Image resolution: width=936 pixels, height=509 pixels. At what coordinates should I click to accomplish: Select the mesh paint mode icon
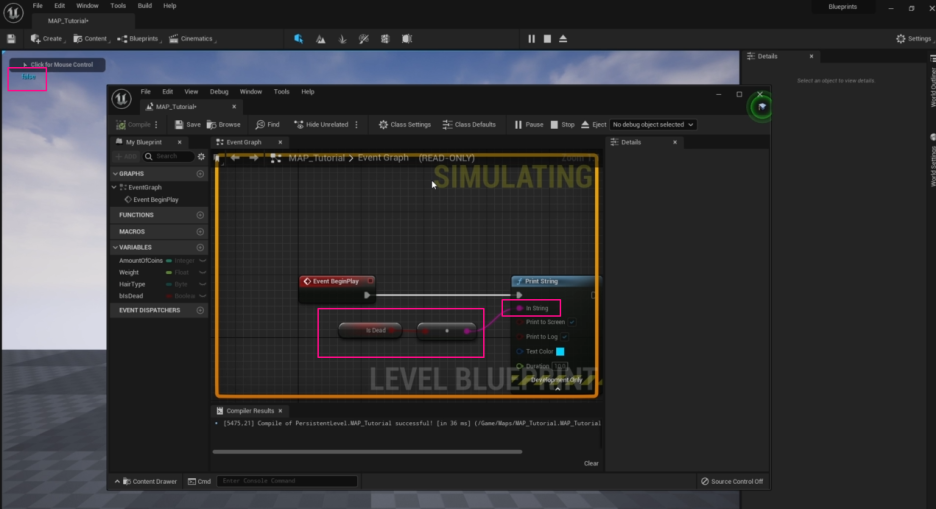pyautogui.click(x=364, y=39)
